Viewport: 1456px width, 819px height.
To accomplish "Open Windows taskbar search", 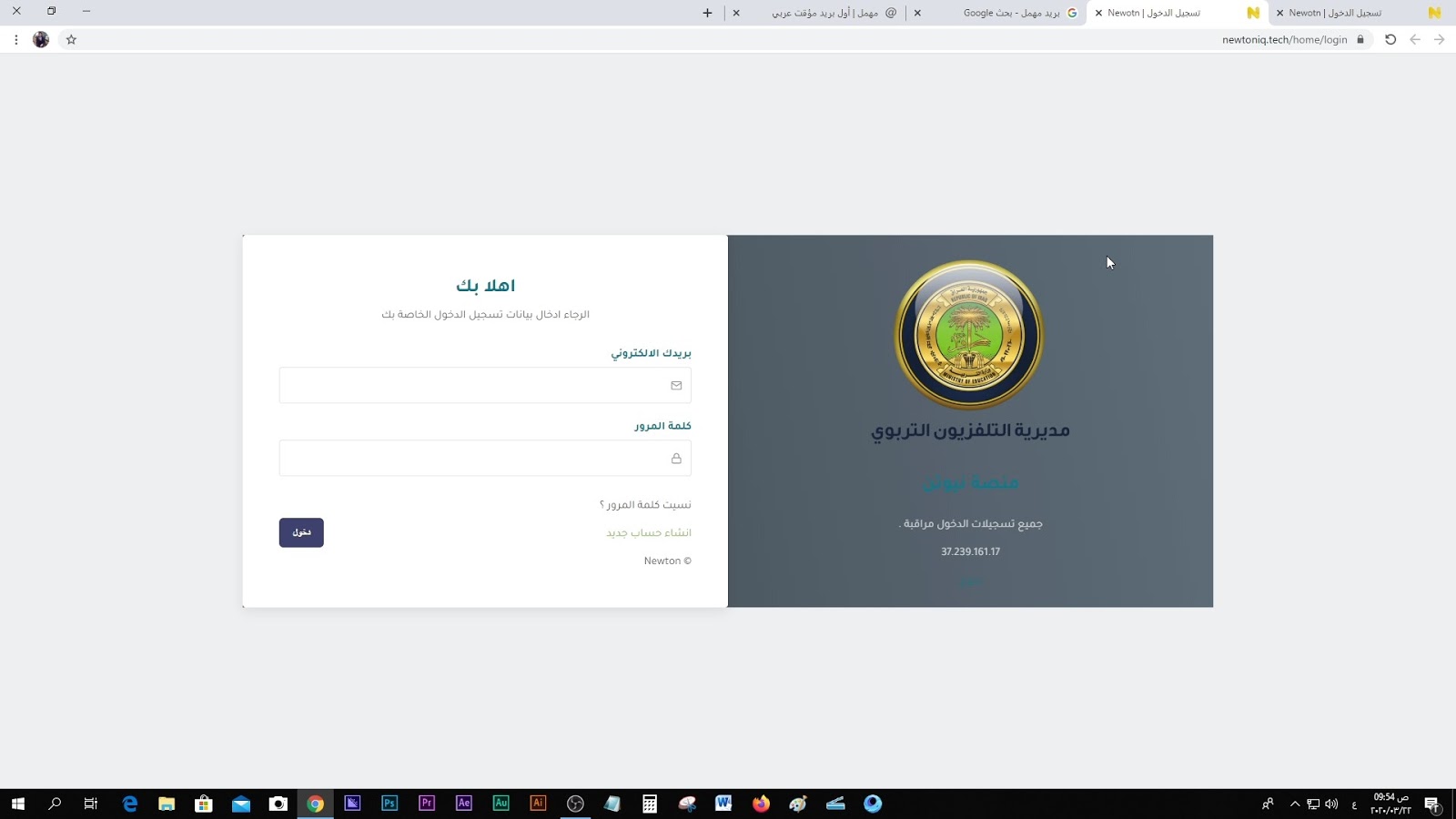I will click(x=55, y=804).
